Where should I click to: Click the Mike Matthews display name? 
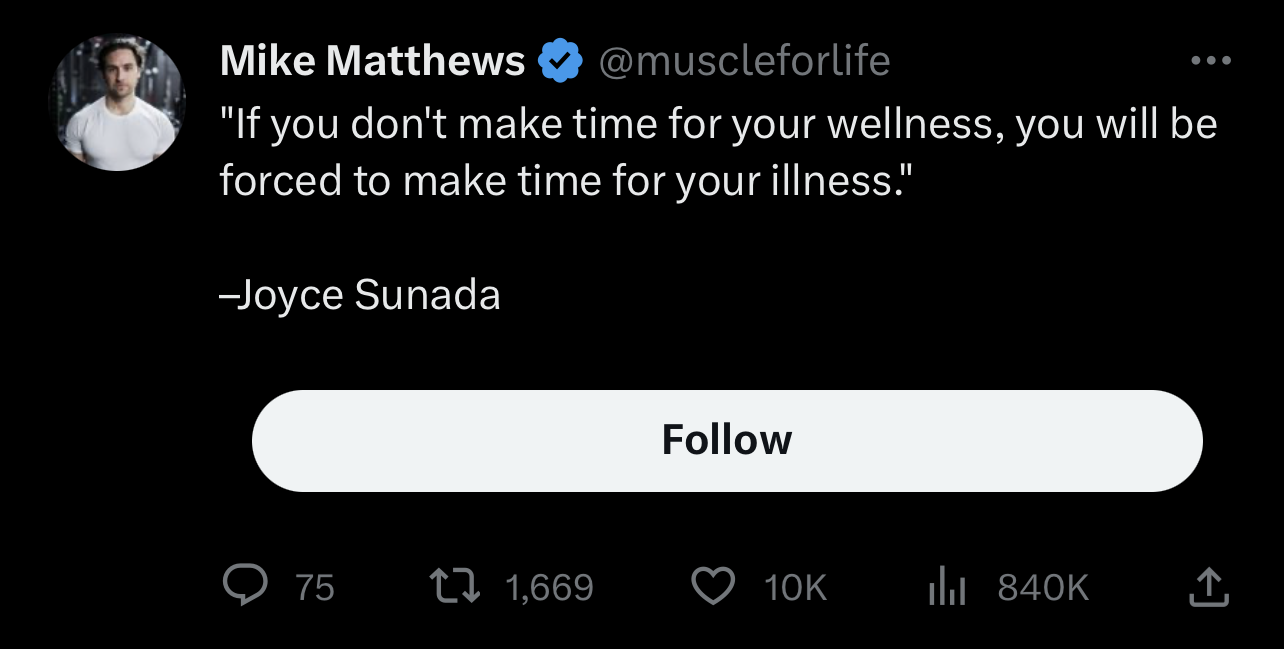[370, 60]
